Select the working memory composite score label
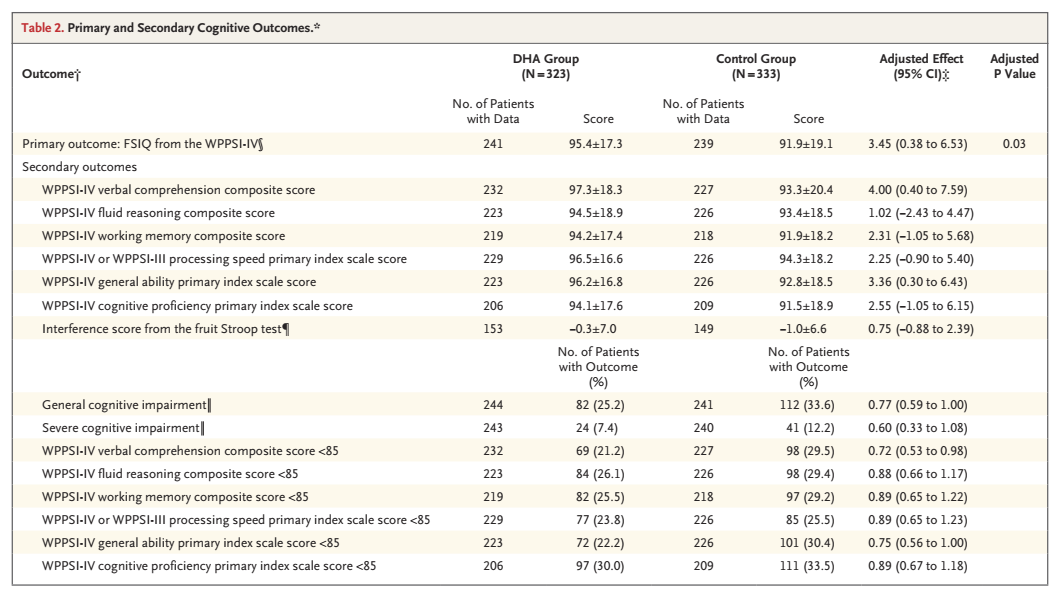The image size is (1059, 591). point(163,236)
